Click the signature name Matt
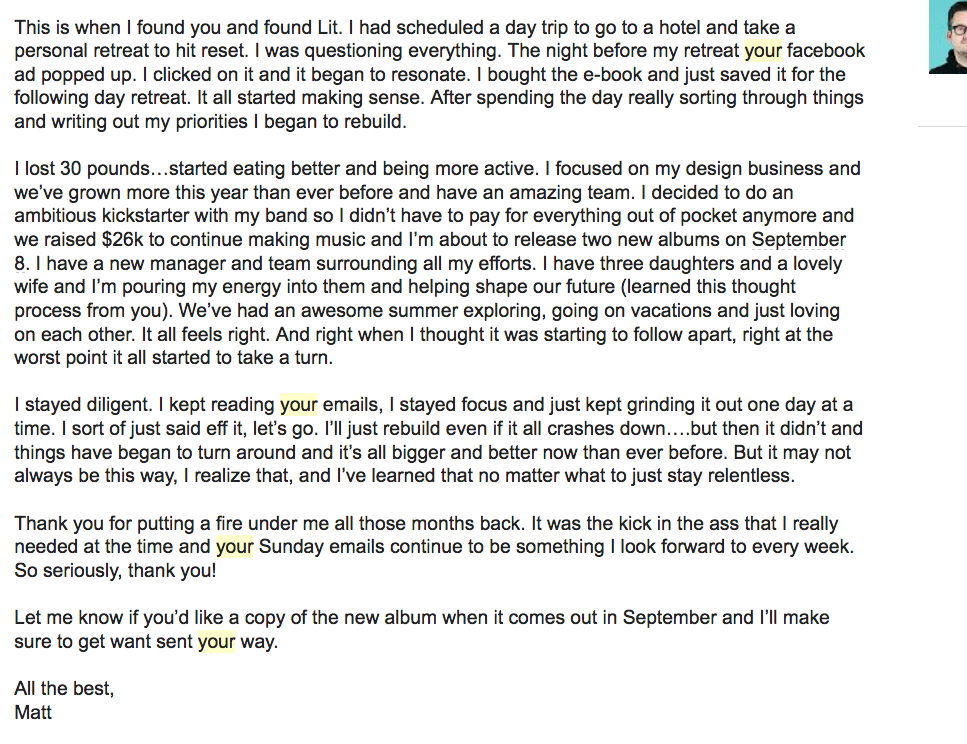Image resolution: width=967 pixels, height=744 pixels. point(33,713)
